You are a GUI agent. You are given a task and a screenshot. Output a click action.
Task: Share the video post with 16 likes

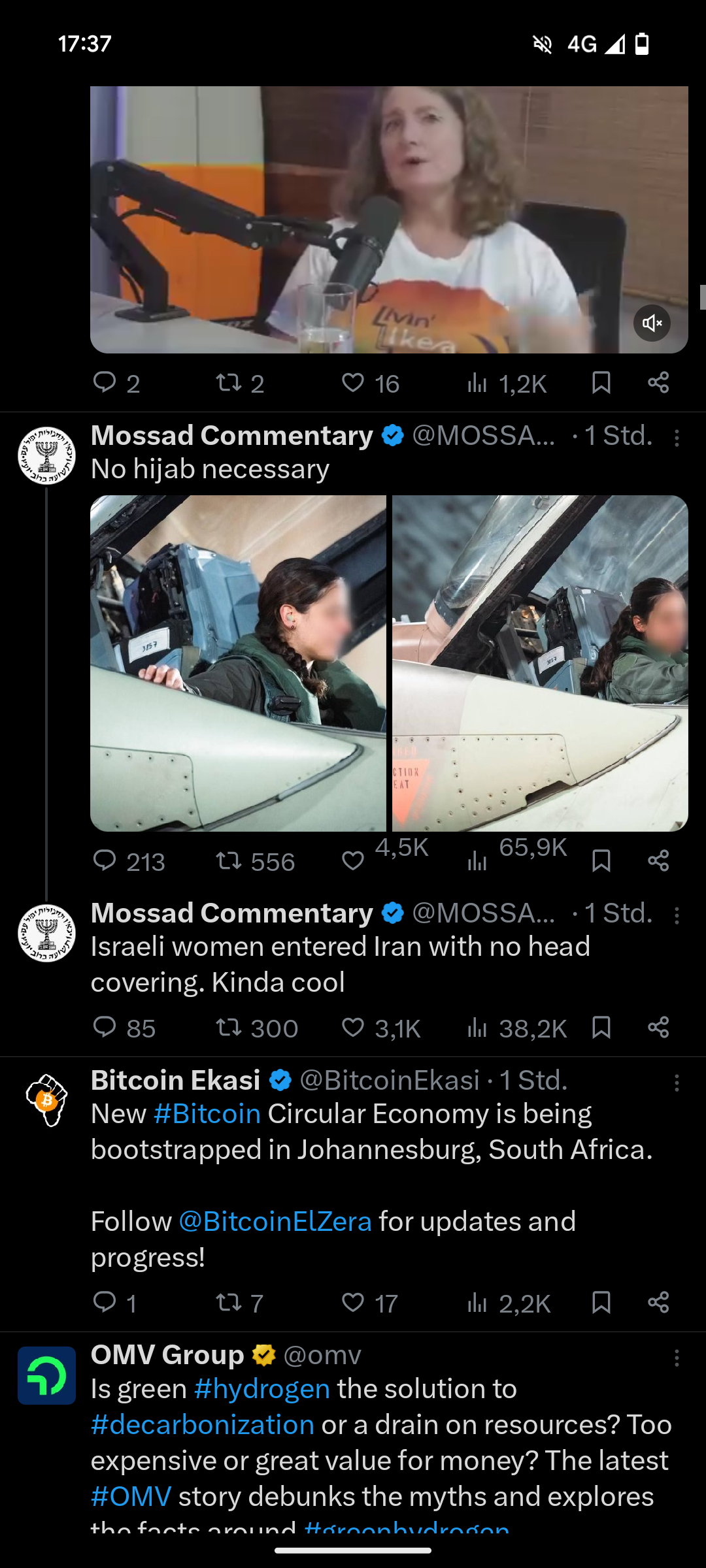(x=658, y=383)
